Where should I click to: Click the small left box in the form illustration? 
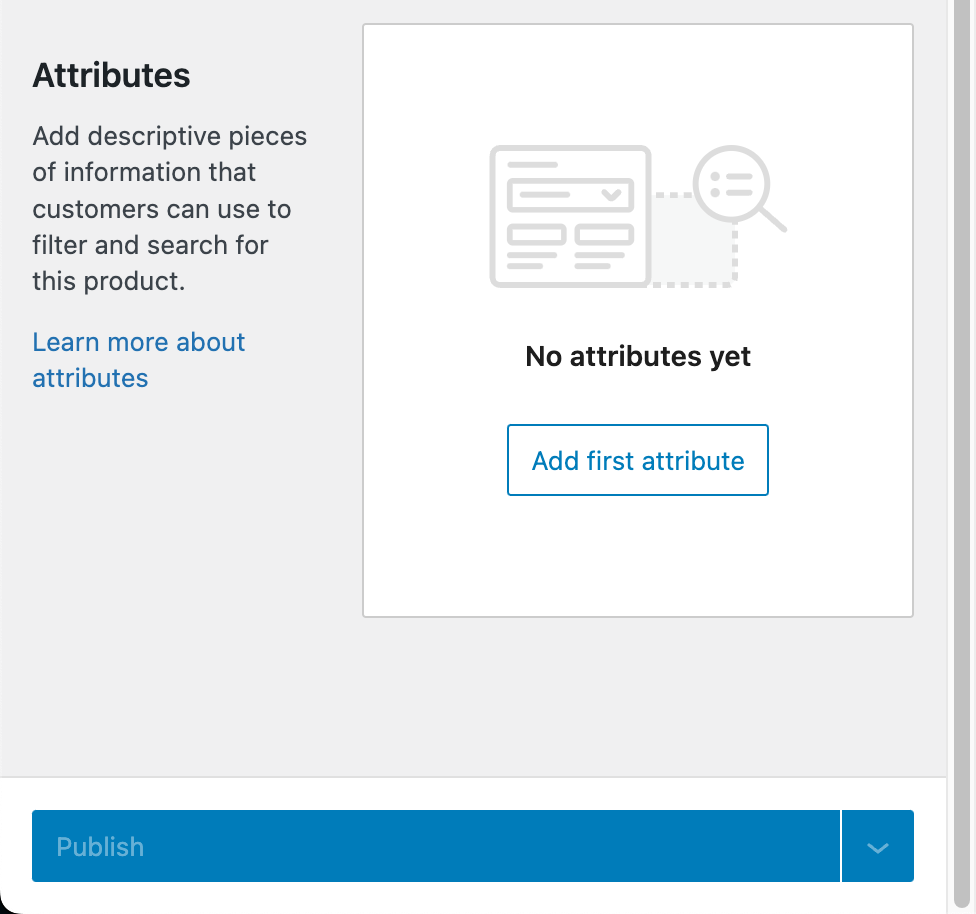536,235
